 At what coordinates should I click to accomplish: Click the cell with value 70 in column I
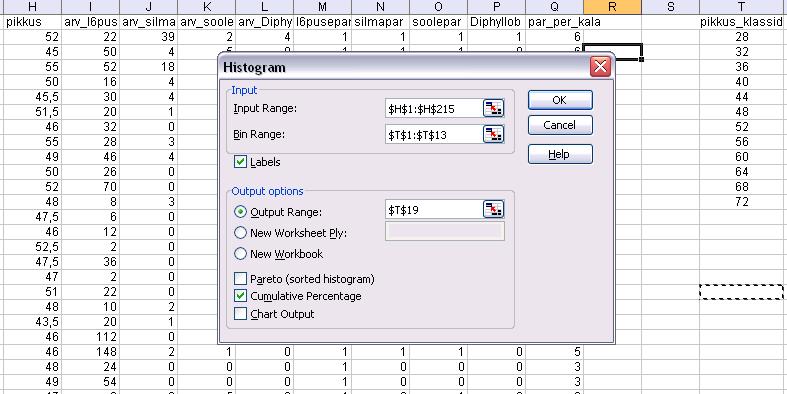(90, 187)
